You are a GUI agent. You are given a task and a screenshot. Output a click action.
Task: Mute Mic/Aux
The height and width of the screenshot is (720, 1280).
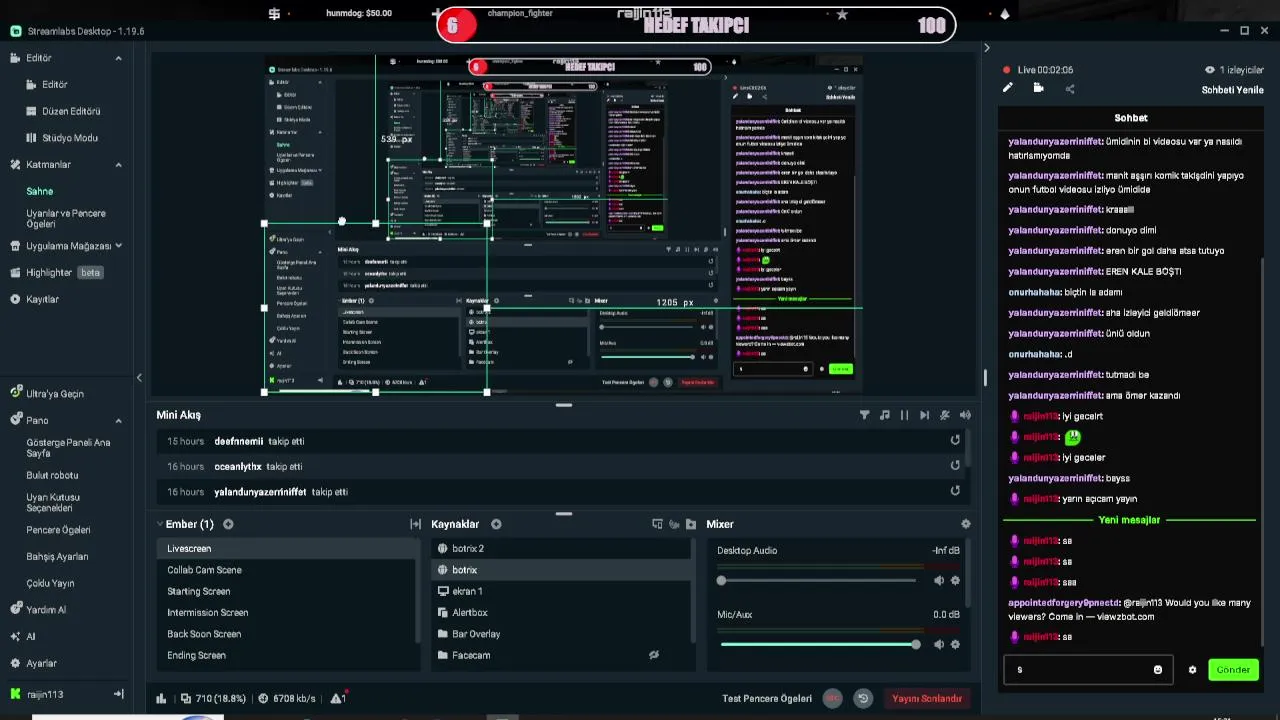[x=938, y=644]
